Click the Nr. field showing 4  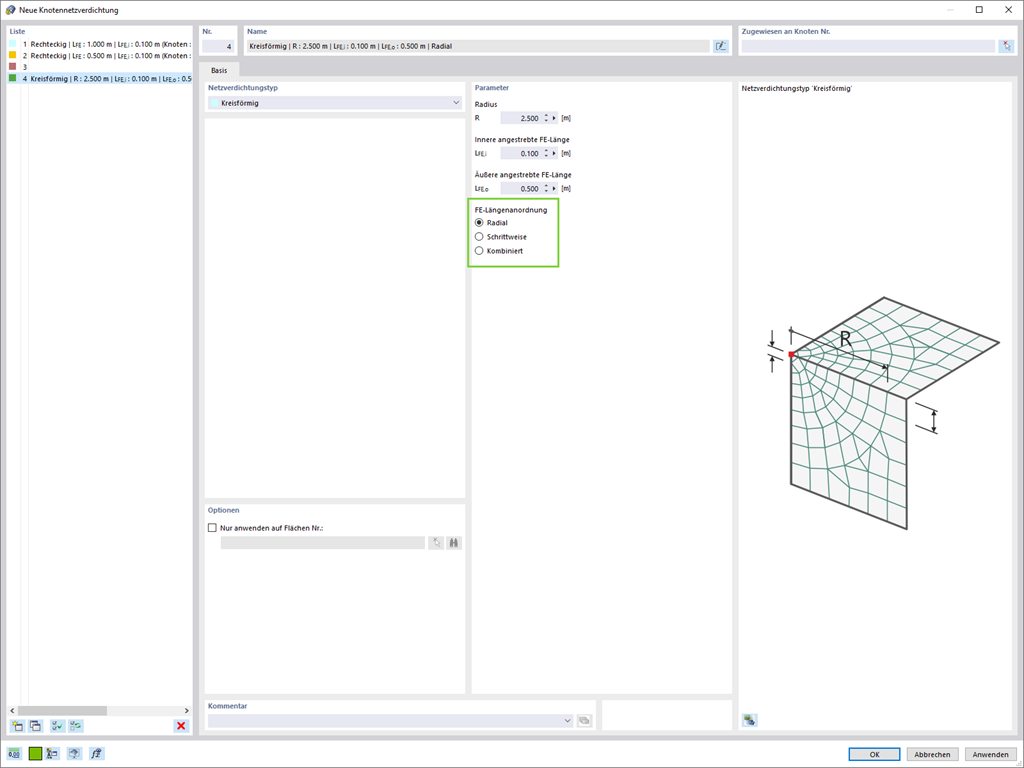point(217,46)
